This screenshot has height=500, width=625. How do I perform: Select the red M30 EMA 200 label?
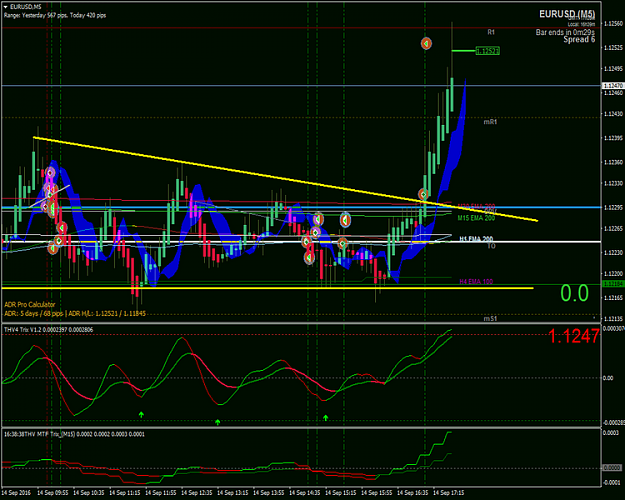[x=476, y=206]
